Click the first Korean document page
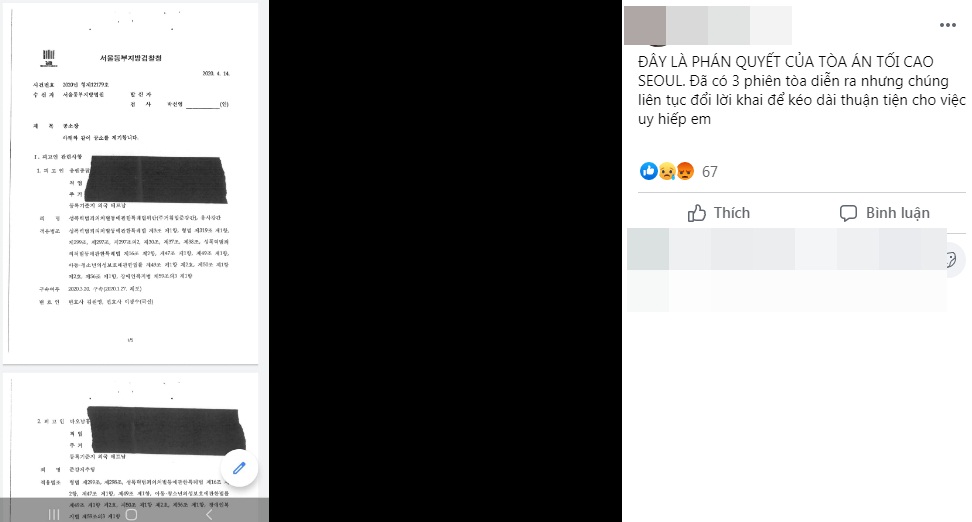This screenshot has height=522, width=972. pyautogui.click(x=130, y=184)
